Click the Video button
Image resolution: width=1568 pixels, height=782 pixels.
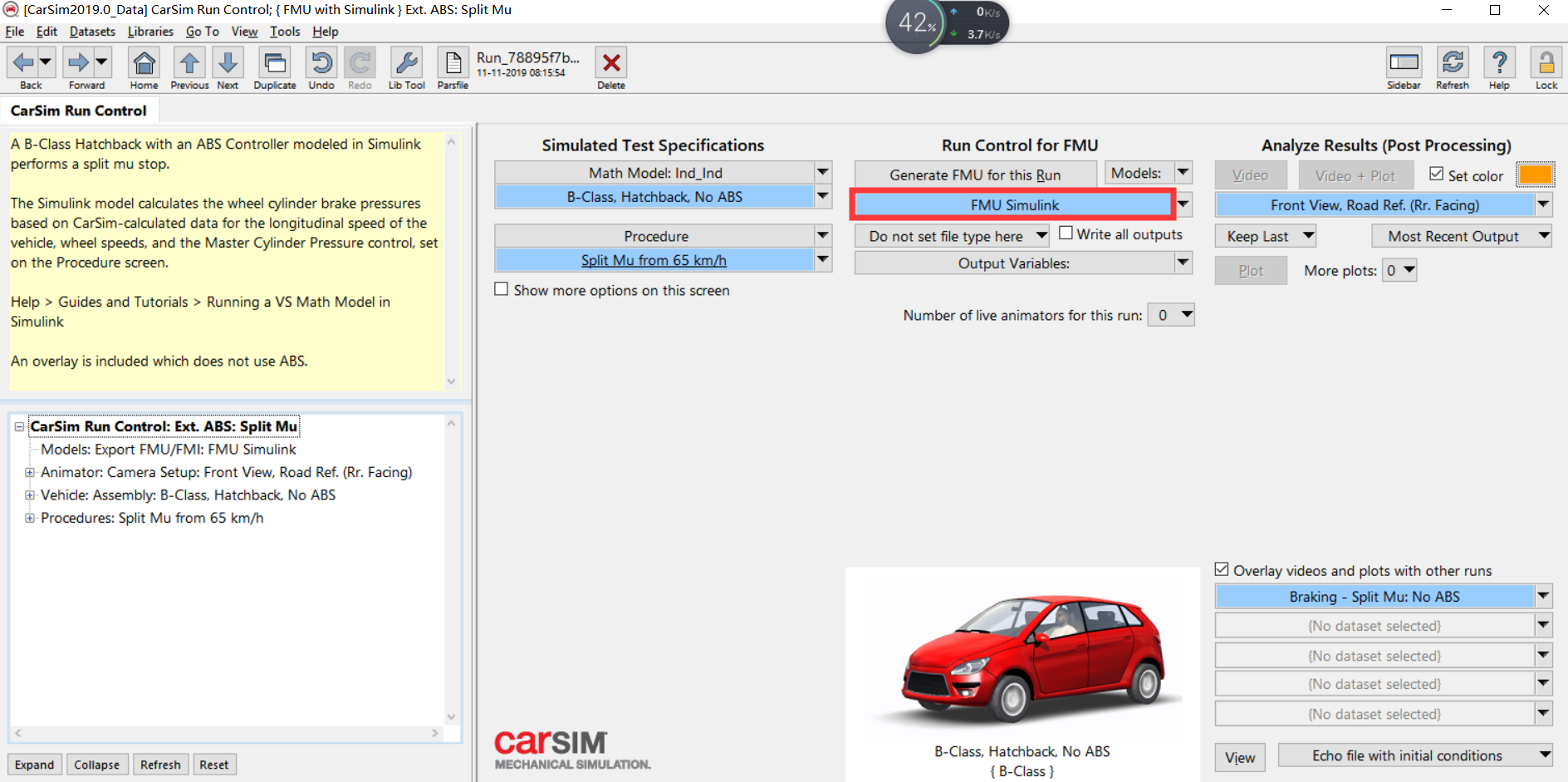coord(1251,175)
